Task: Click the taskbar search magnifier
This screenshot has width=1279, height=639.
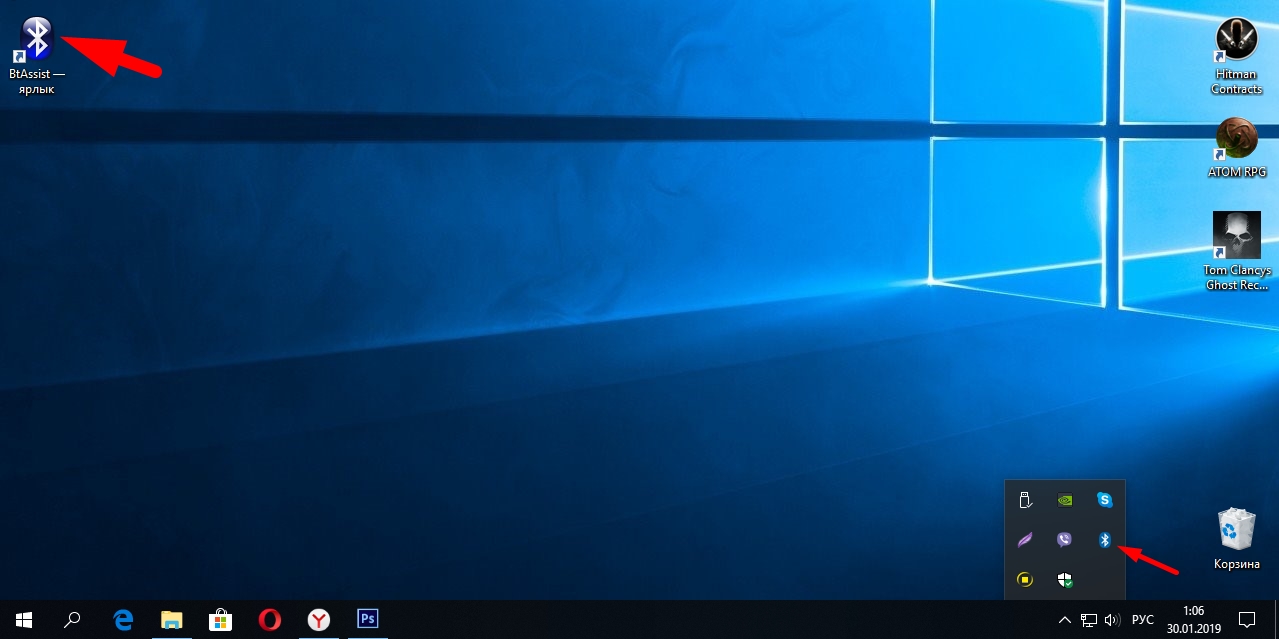Action: pos(72,620)
